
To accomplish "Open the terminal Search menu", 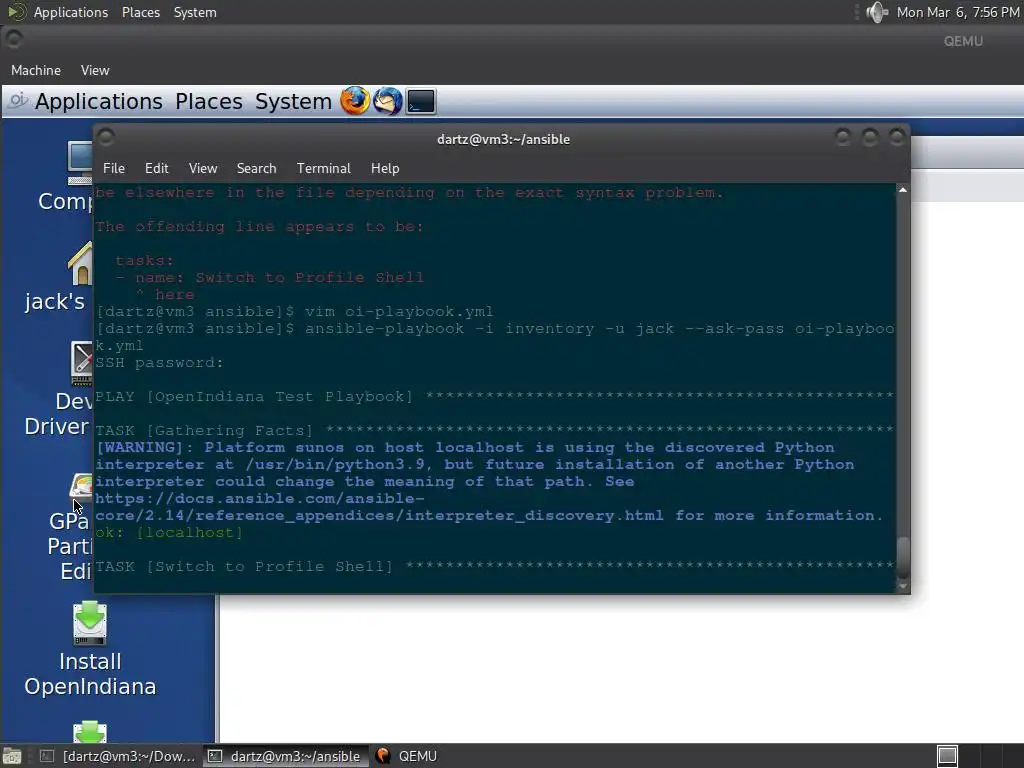I will [257, 168].
